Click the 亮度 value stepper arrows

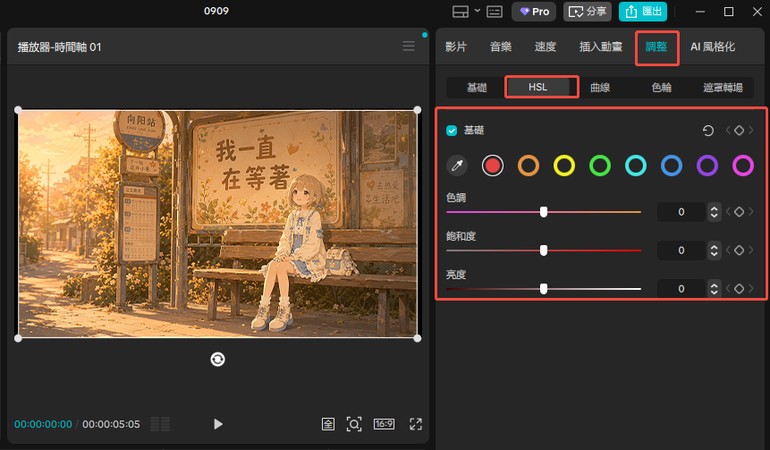click(x=714, y=288)
